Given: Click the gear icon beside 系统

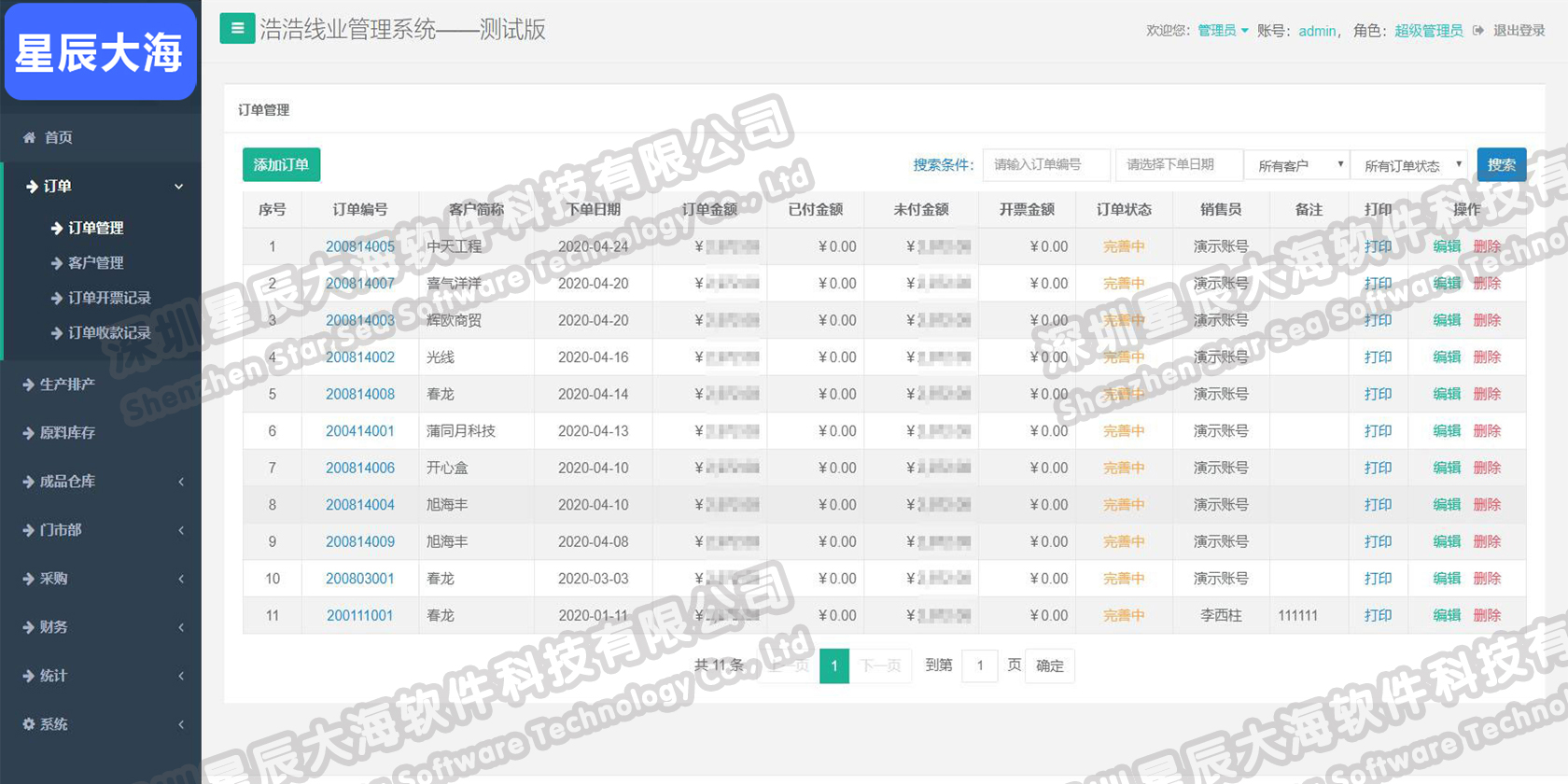Looking at the screenshot, I should tap(29, 724).
